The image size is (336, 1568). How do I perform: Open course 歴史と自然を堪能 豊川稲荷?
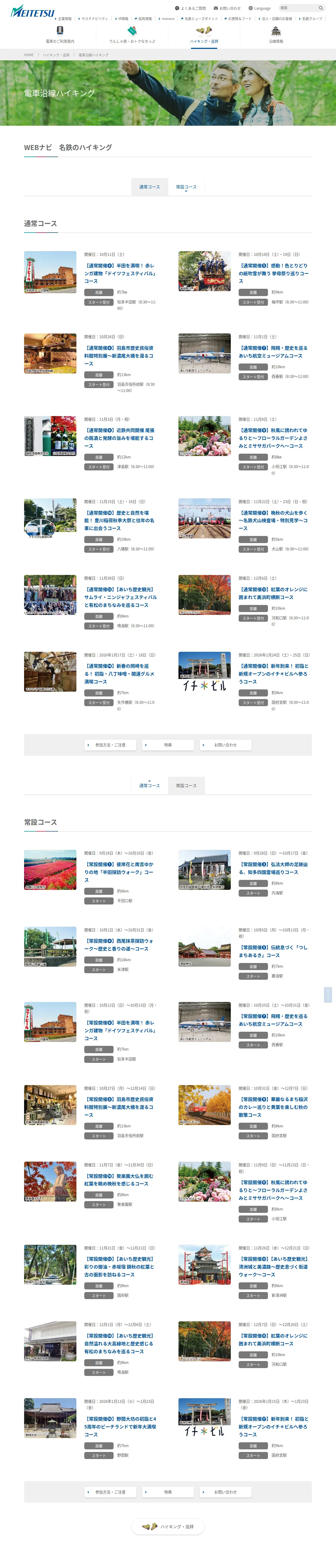pos(120,520)
